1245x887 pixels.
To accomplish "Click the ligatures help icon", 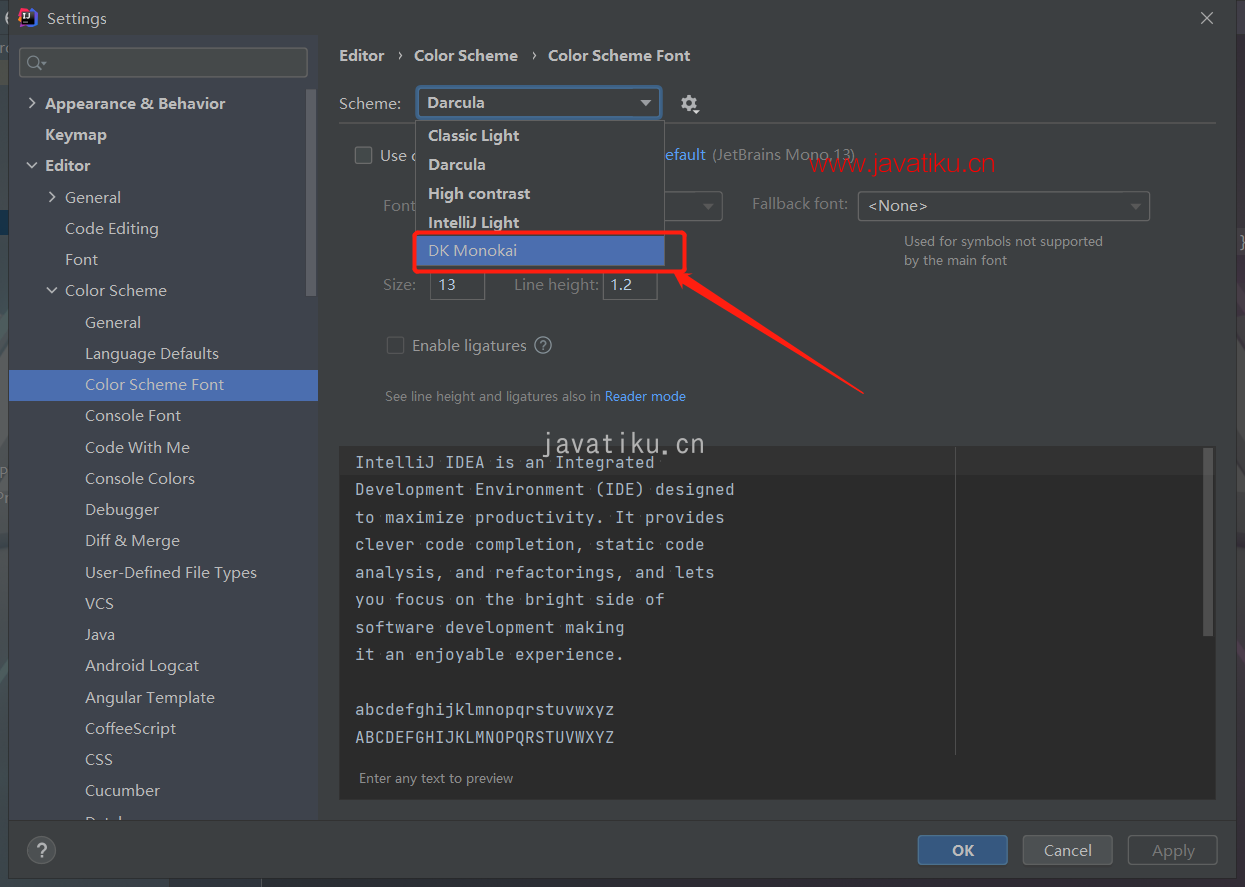I will click(543, 345).
